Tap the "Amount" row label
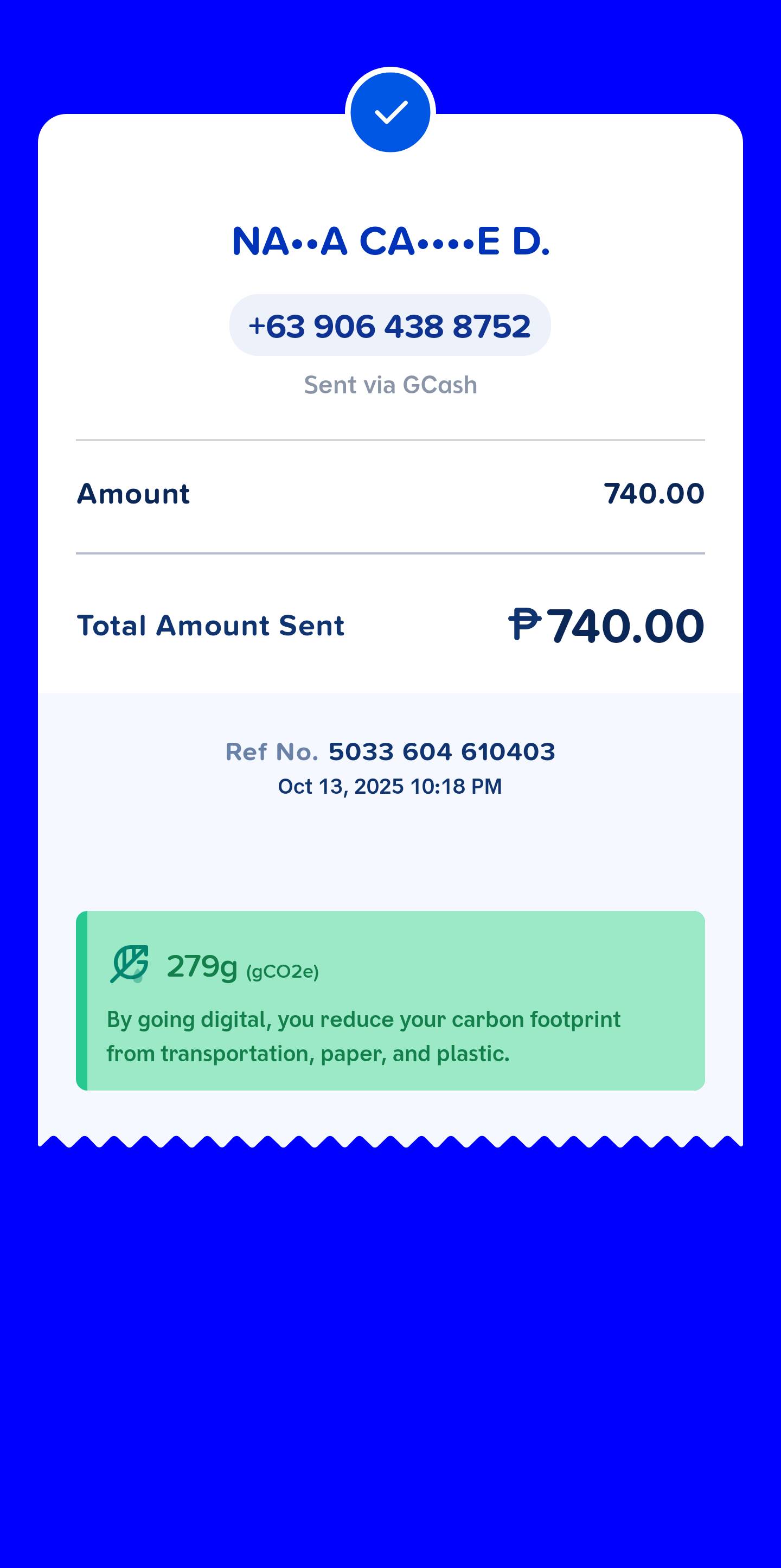The width and height of the screenshot is (781, 1568). click(133, 494)
